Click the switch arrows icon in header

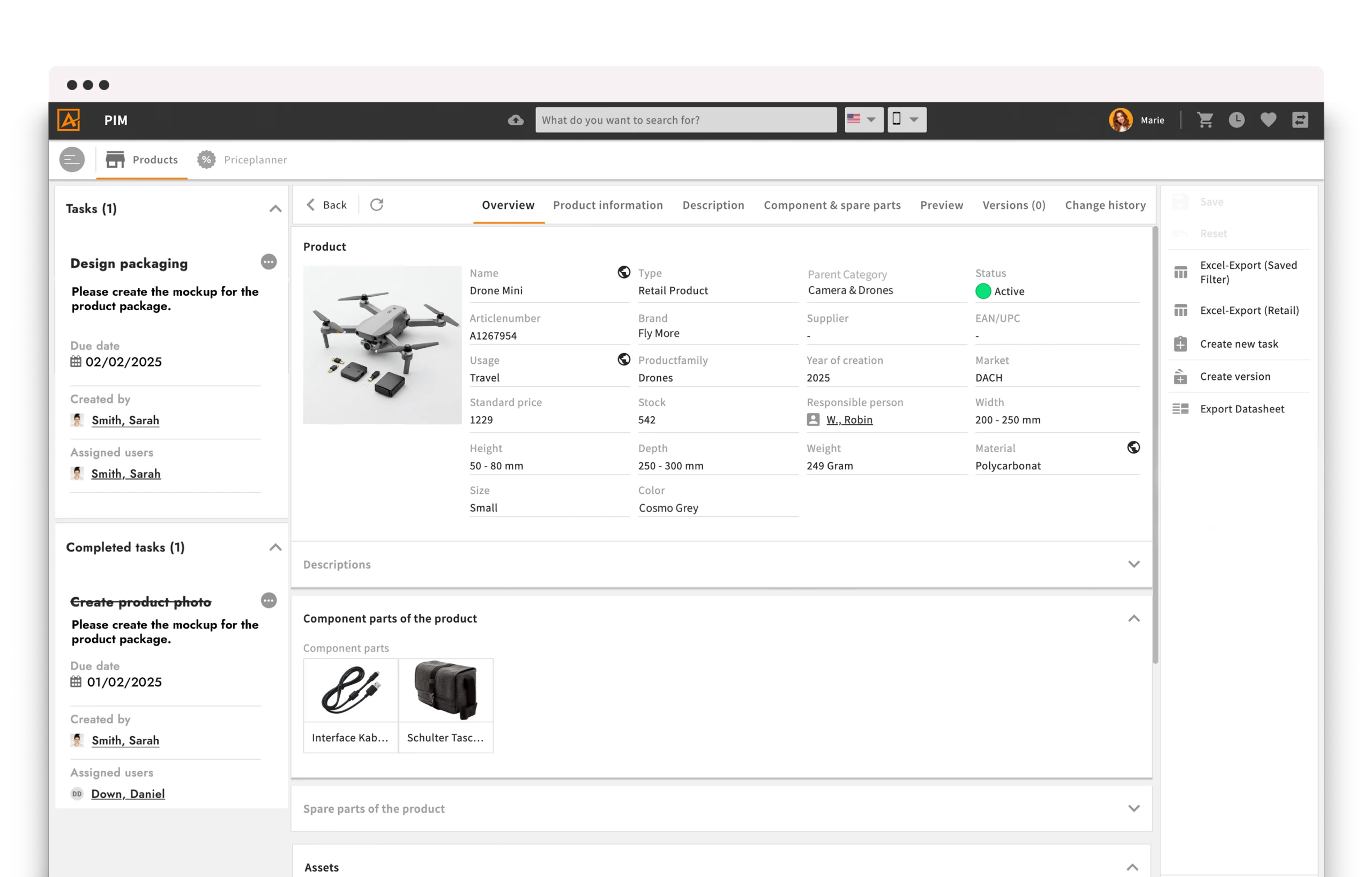pos(1300,119)
